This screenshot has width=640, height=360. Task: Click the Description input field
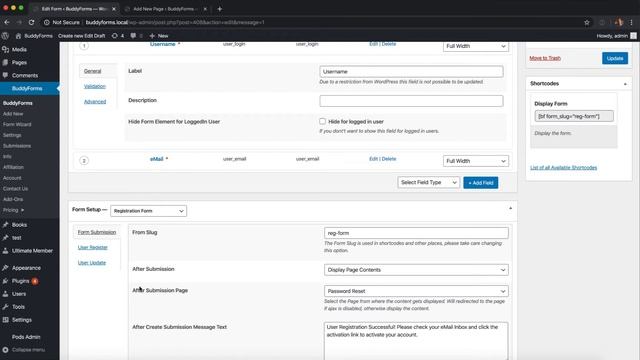point(411,101)
